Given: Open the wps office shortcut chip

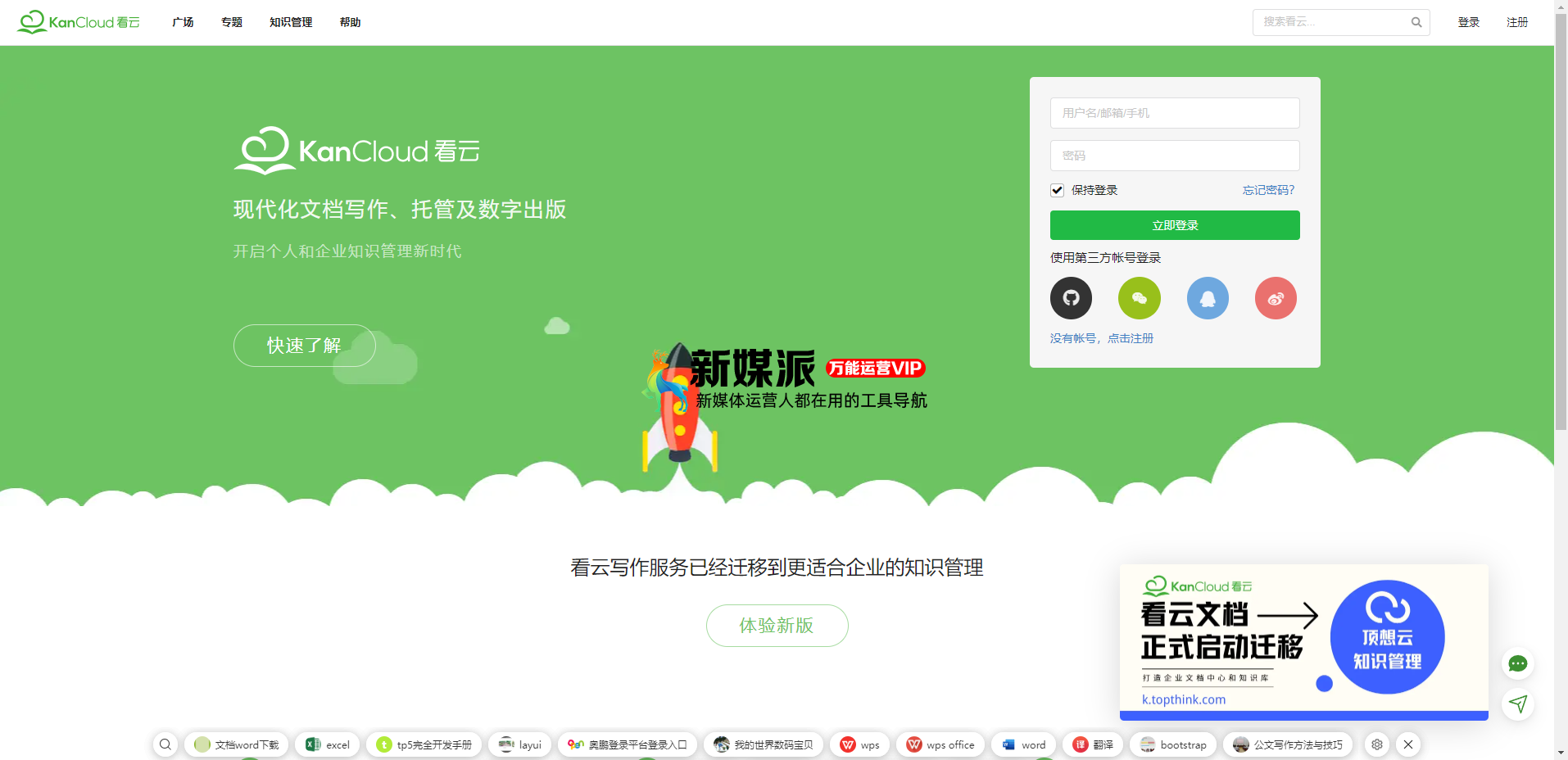Looking at the screenshot, I should 940,744.
